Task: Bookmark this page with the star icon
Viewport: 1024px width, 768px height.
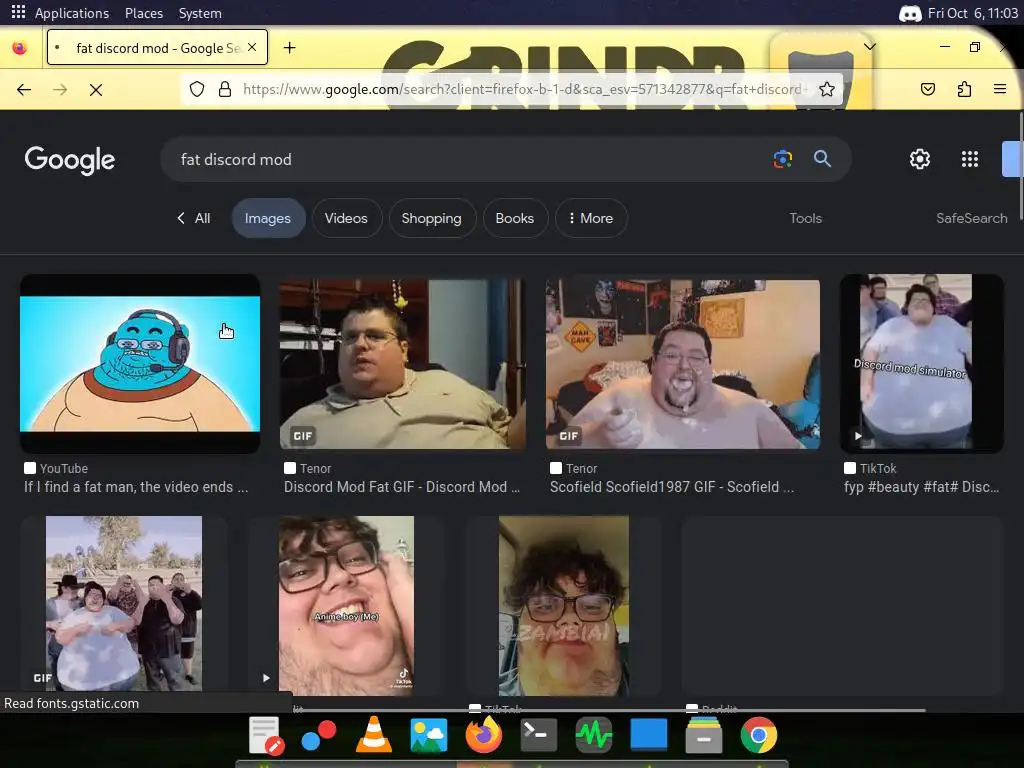Action: click(827, 89)
